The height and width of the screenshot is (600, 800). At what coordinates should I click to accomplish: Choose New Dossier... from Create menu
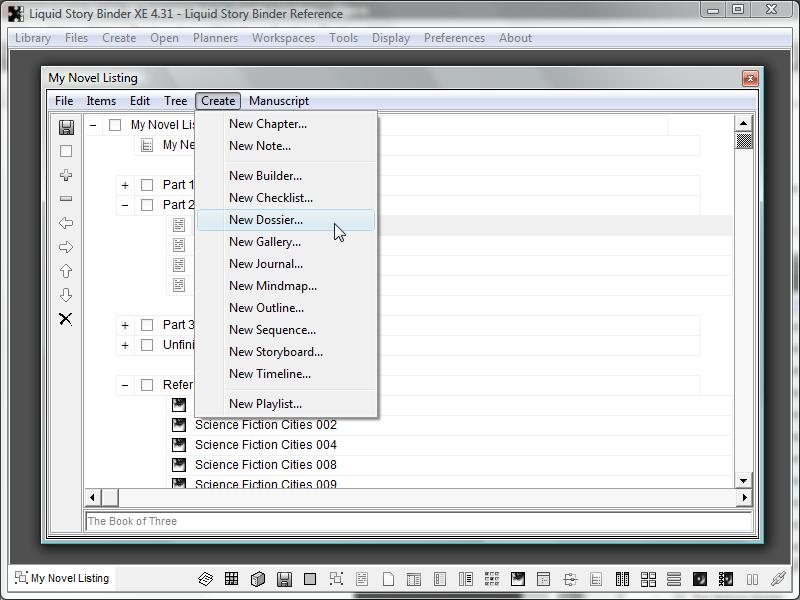(266, 220)
